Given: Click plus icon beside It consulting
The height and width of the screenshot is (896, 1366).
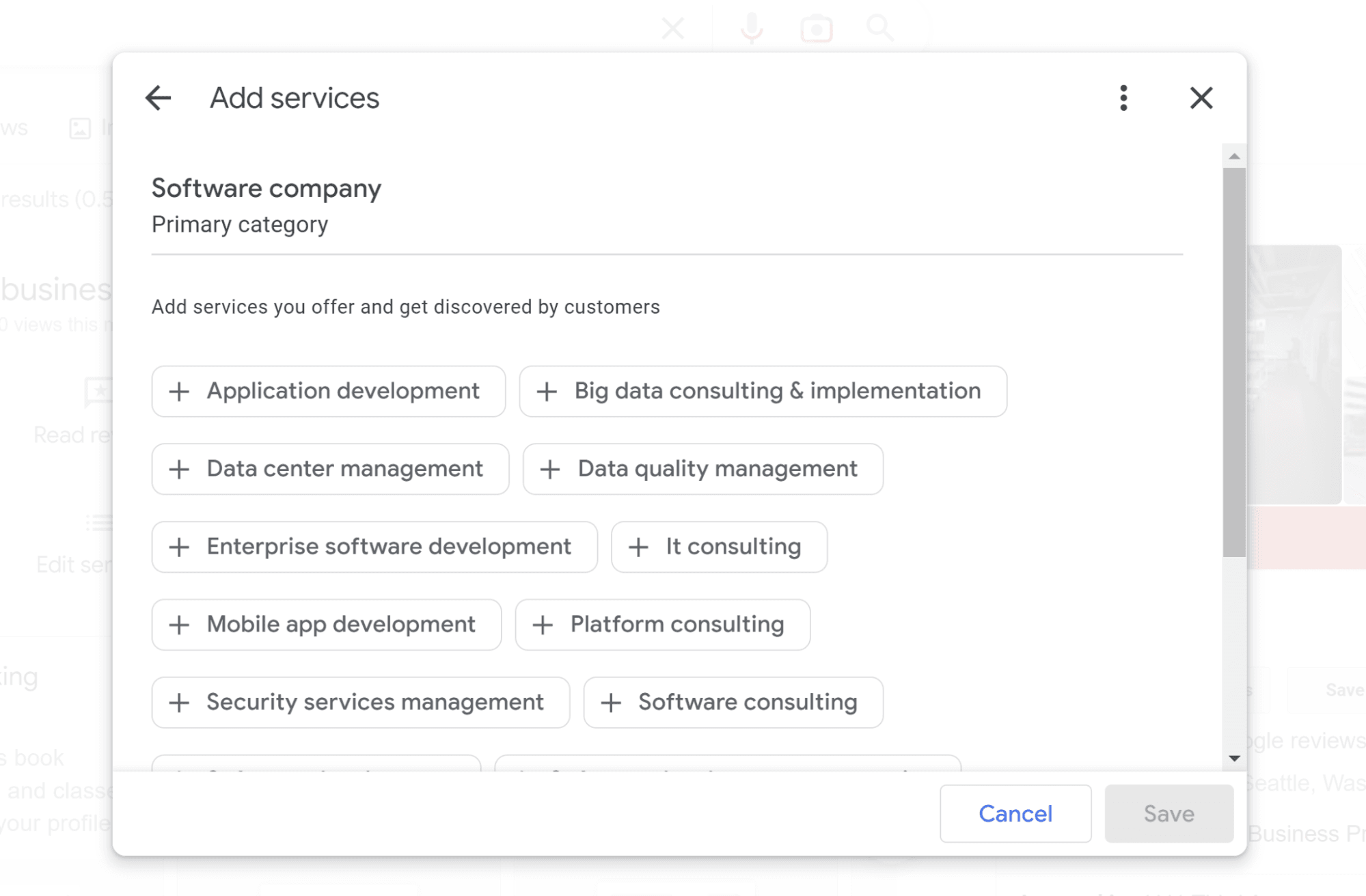Looking at the screenshot, I should tap(638, 547).
